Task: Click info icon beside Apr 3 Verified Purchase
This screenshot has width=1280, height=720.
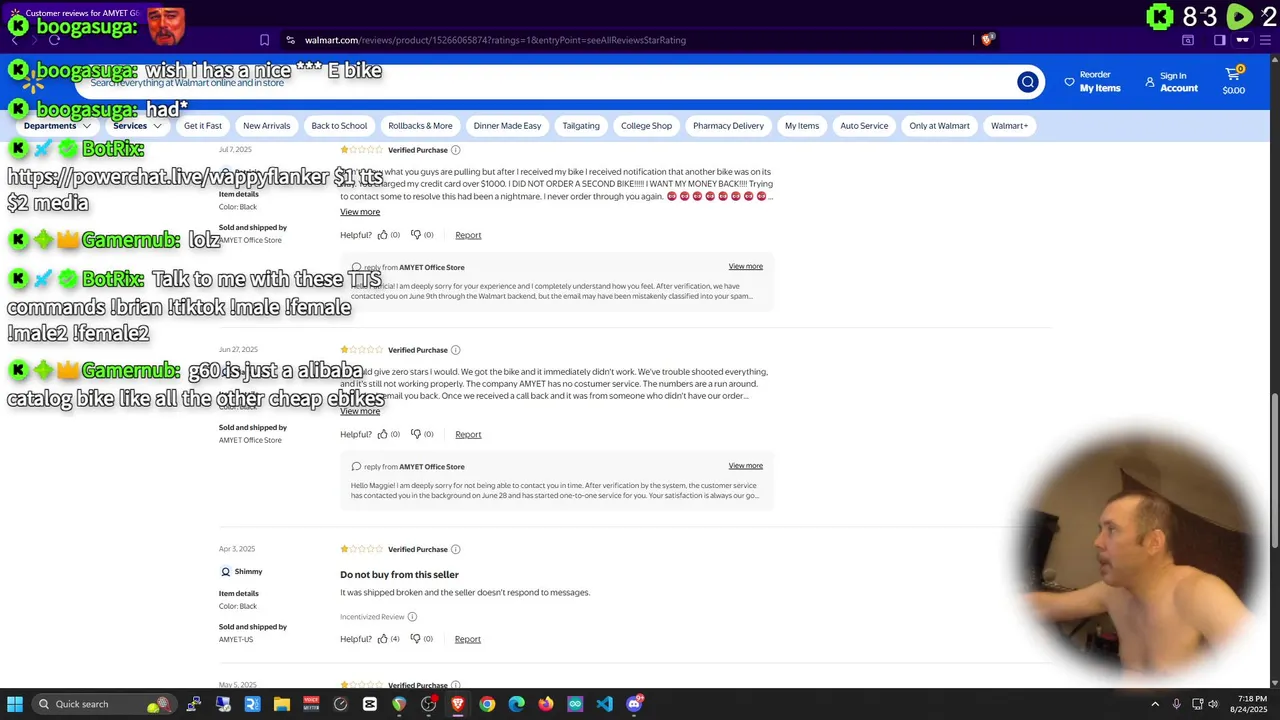Action: coord(455,549)
